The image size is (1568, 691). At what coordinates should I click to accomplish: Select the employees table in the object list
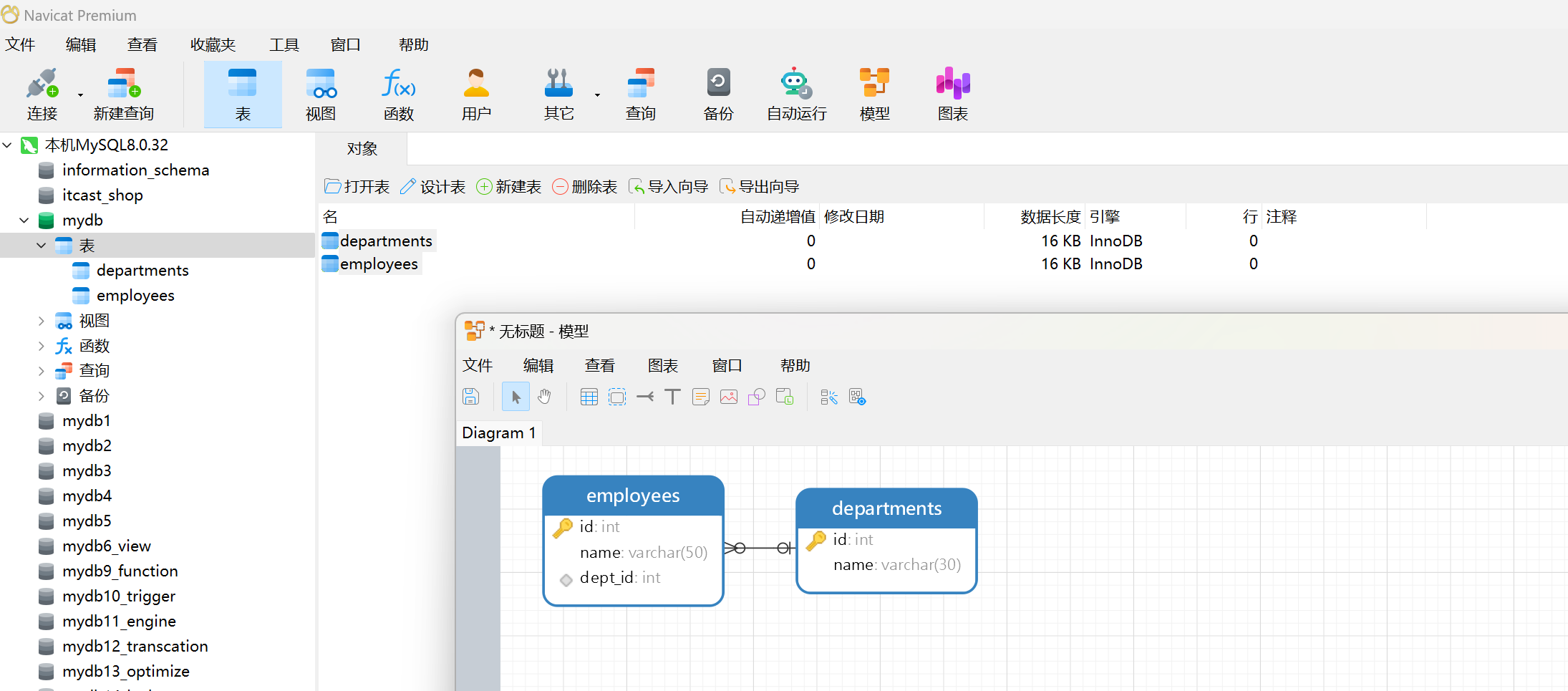click(379, 264)
